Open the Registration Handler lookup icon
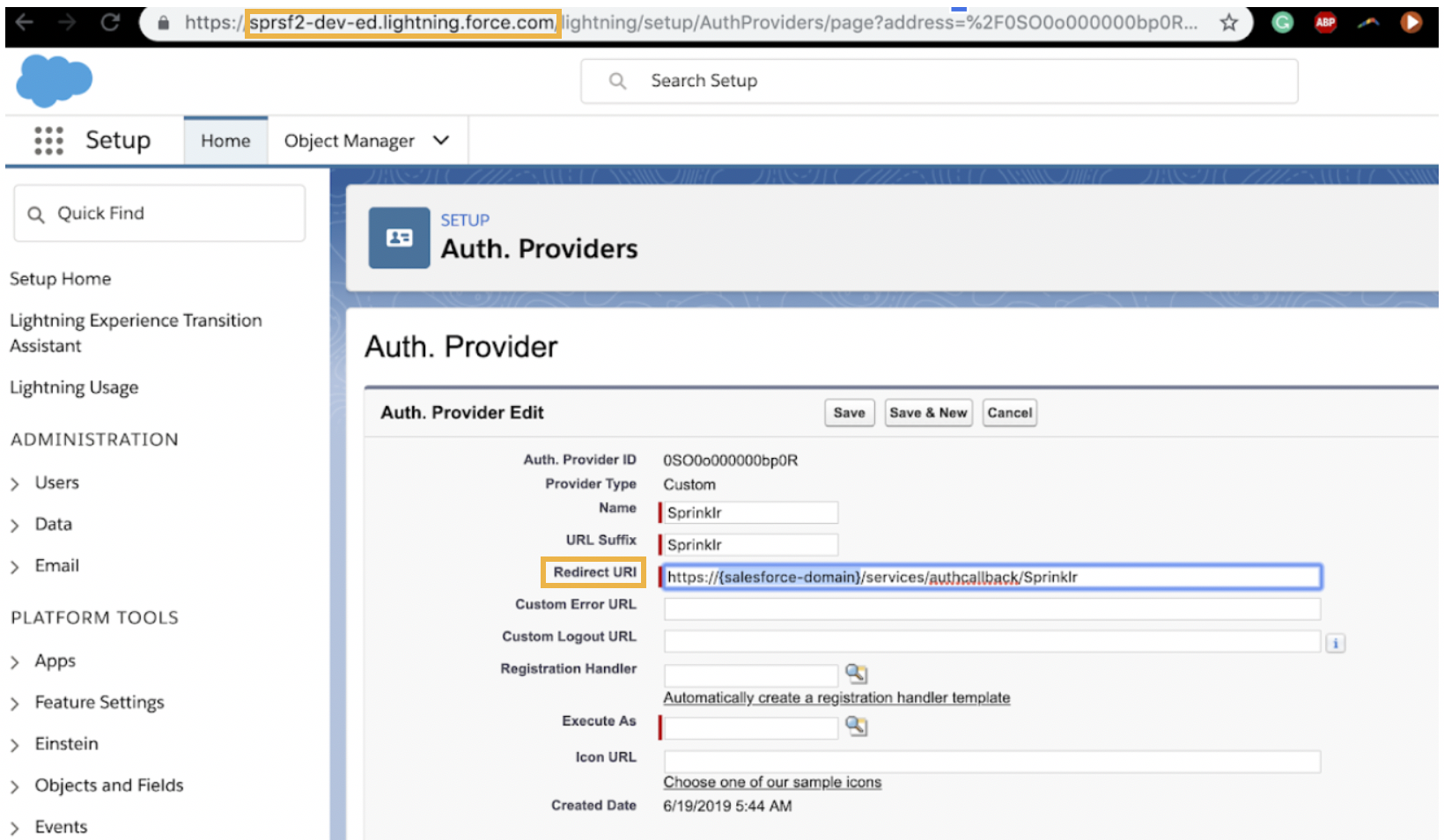Image resolution: width=1444 pixels, height=840 pixels. [x=856, y=674]
